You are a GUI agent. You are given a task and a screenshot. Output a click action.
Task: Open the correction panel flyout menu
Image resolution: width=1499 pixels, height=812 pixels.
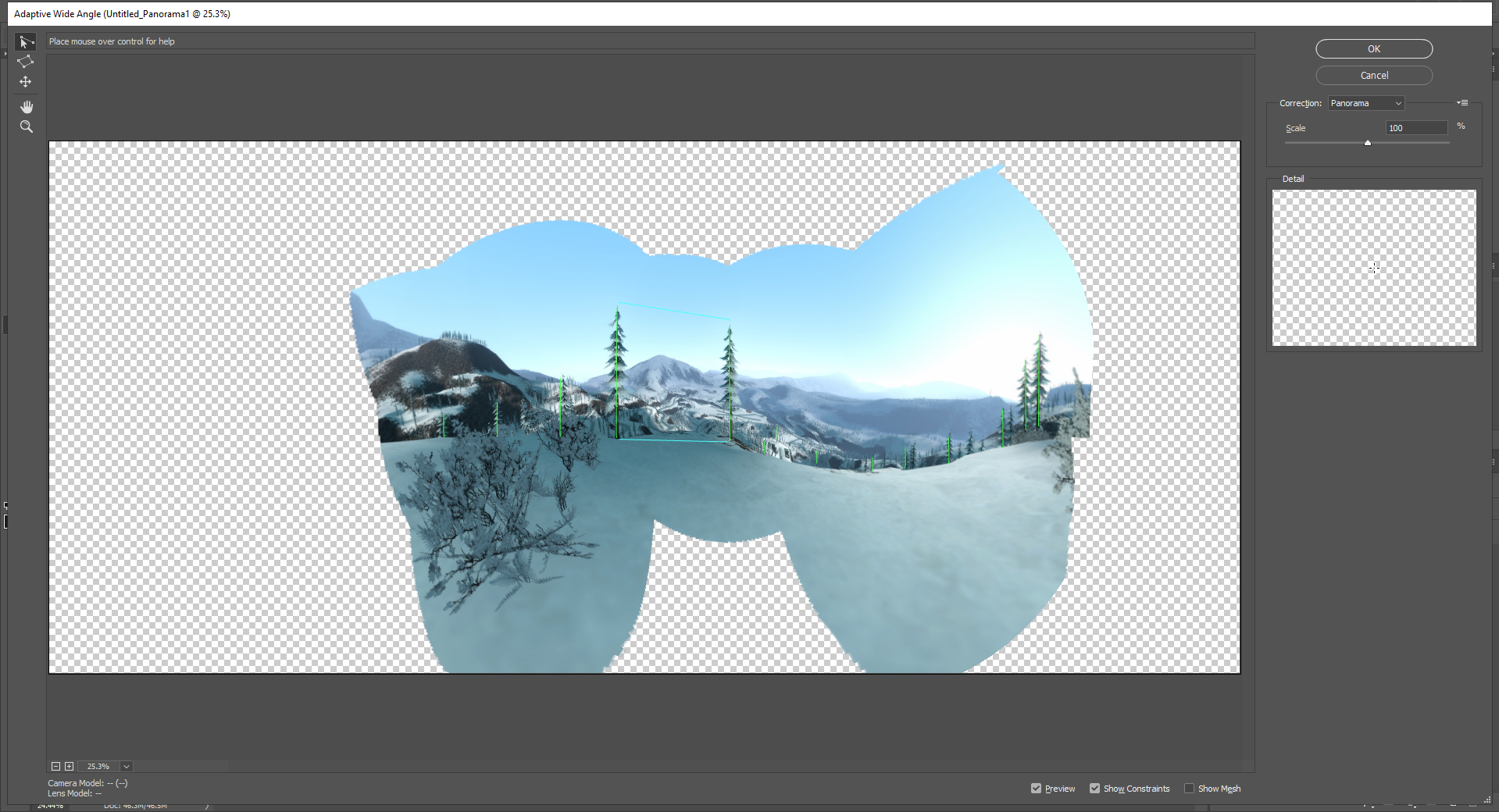tap(1462, 103)
